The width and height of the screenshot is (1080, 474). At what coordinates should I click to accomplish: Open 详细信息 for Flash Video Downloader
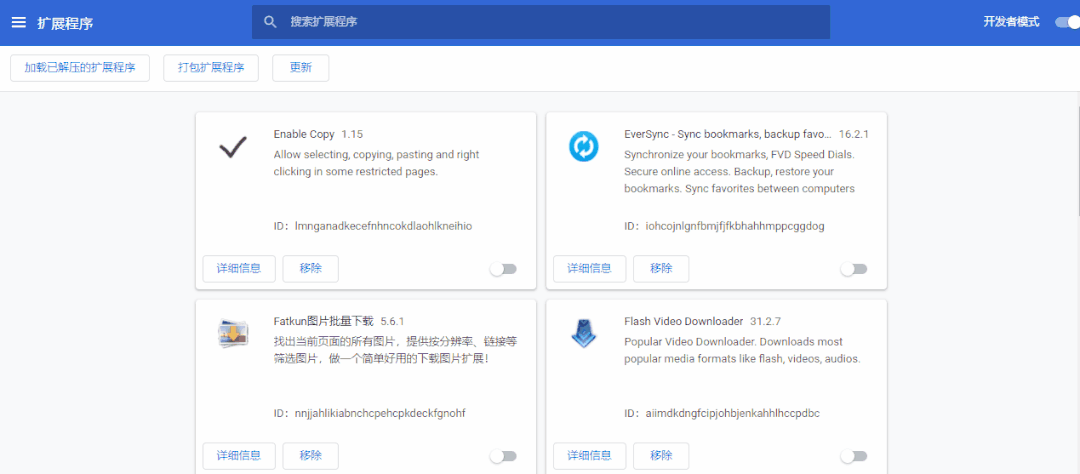click(590, 455)
